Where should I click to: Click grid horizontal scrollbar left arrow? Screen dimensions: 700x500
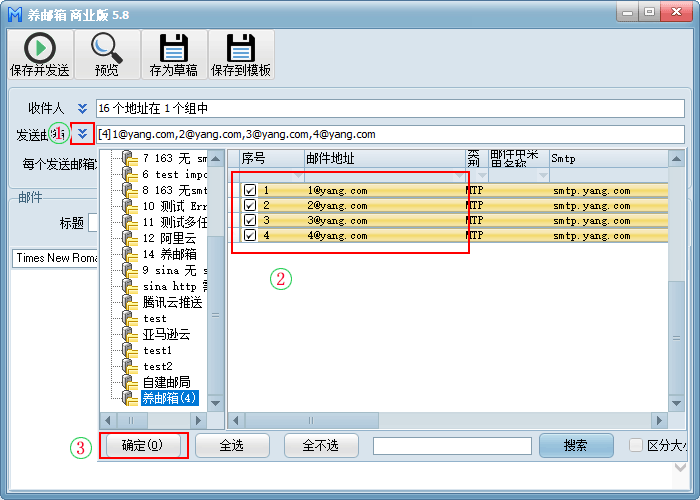click(236, 421)
